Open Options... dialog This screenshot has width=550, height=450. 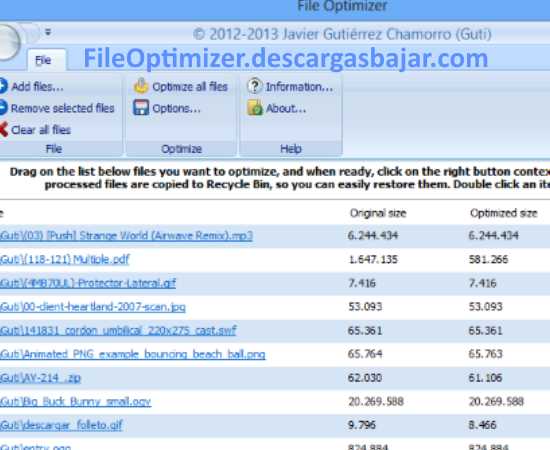tap(176, 108)
